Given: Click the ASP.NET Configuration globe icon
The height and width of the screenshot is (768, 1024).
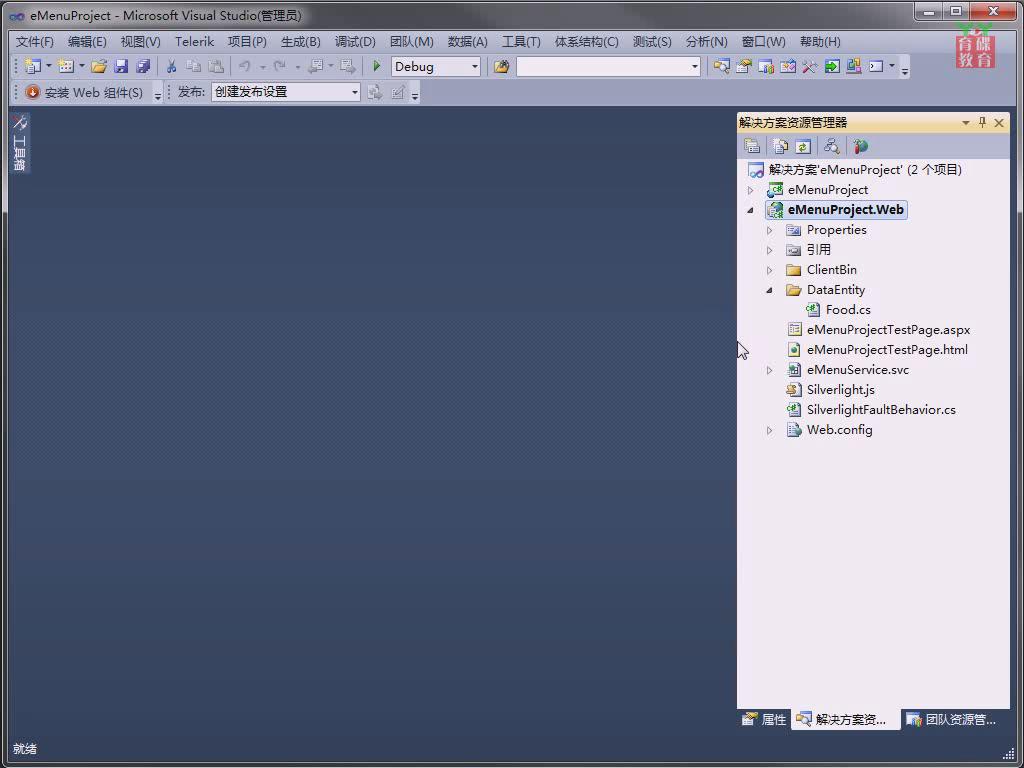Looking at the screenshot, I should tap(861, 146).
